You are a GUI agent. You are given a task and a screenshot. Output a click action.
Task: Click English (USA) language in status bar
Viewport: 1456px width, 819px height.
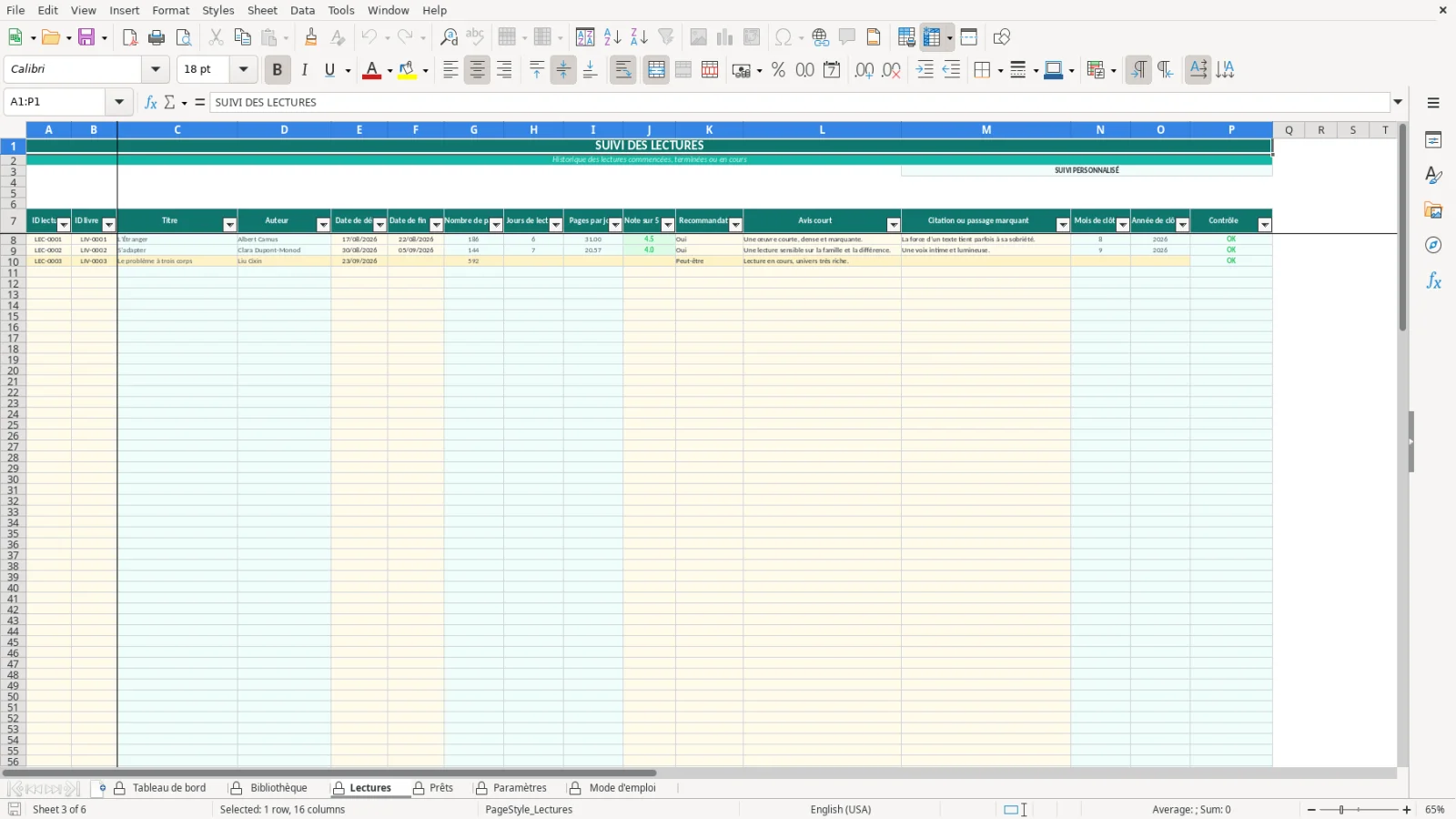(x=841, y=809)
